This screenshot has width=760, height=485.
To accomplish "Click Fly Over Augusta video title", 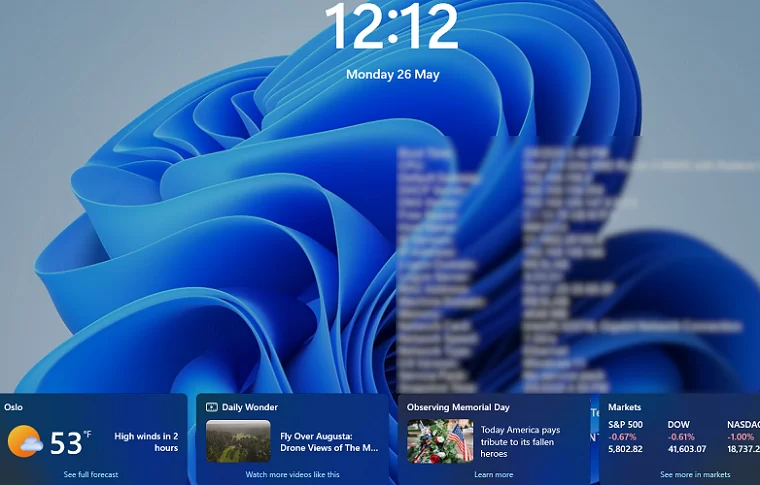I will [329, 442].
